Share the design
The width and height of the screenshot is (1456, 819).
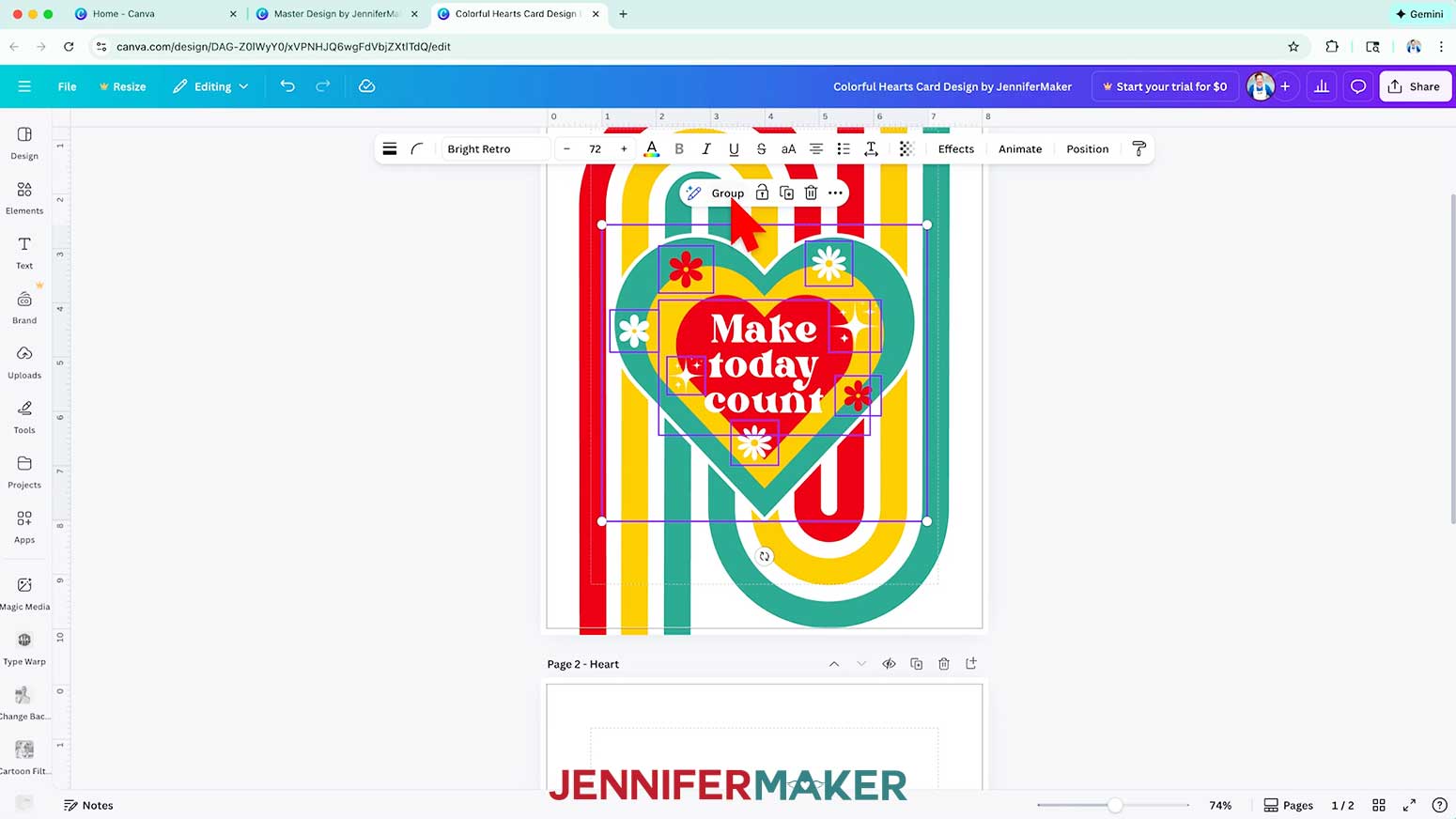click(x=1415, y=86)
